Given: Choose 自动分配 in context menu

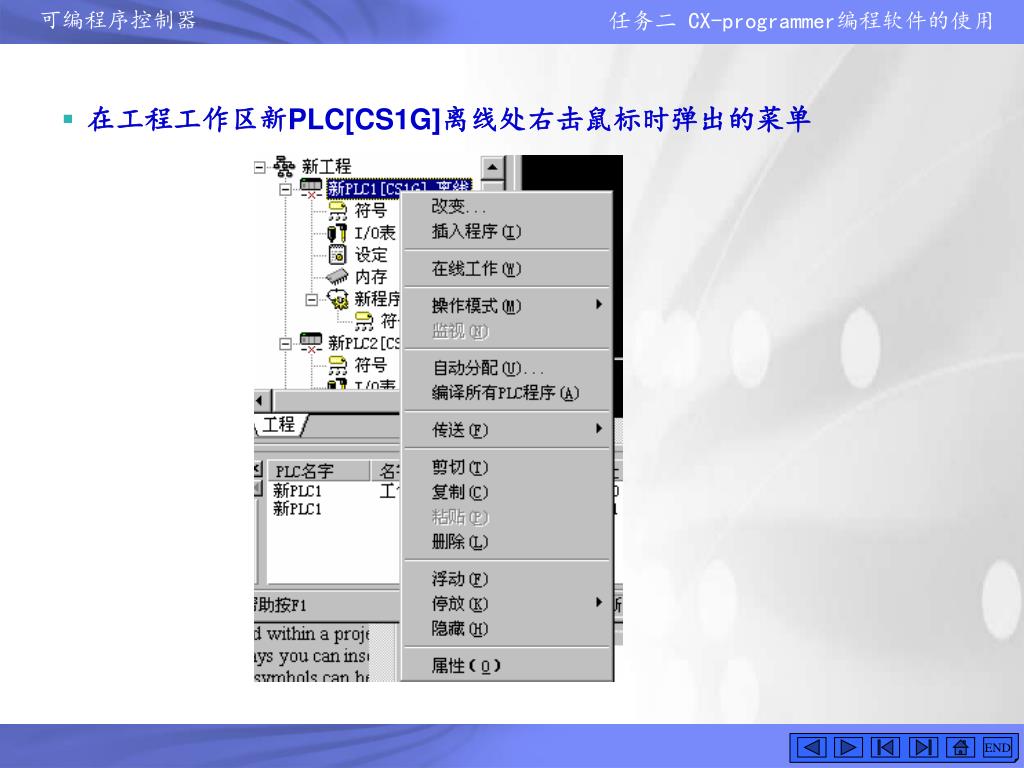Looking at the screenshot, I should click(x=507, y=368).
